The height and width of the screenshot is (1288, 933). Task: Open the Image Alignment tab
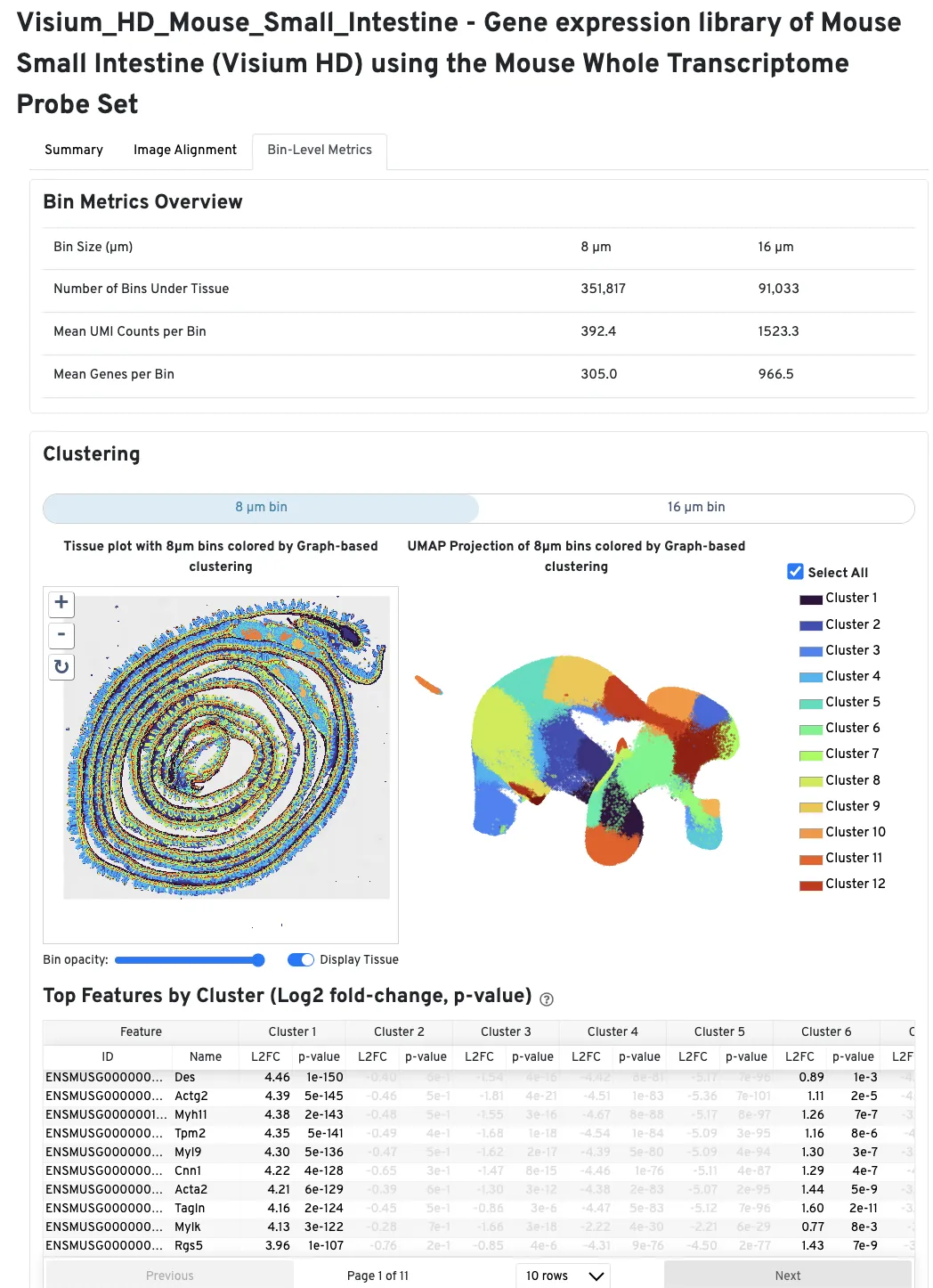click(x=185, y=150)
